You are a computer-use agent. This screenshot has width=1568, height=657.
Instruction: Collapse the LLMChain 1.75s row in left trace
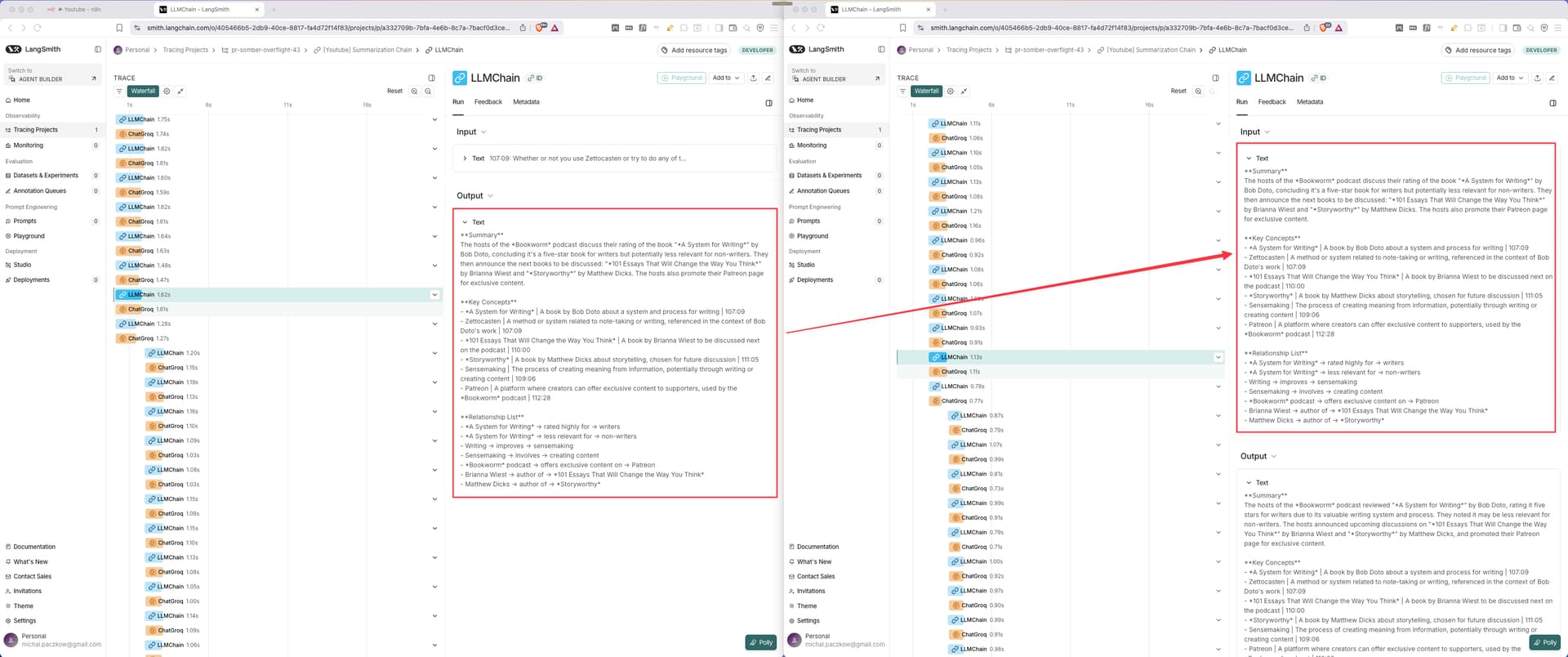434,119
